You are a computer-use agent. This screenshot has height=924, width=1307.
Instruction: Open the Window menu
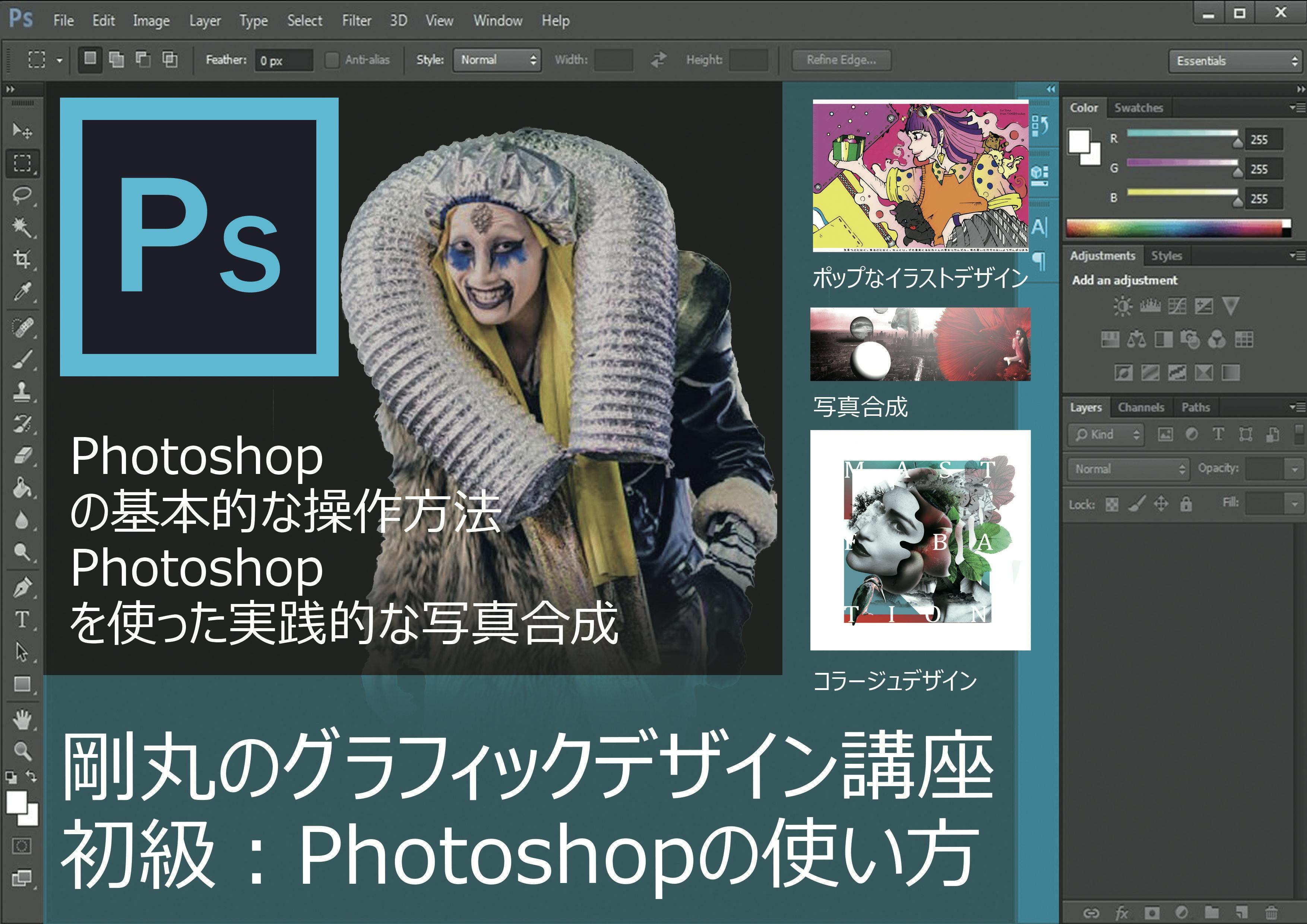coord(498,20)
